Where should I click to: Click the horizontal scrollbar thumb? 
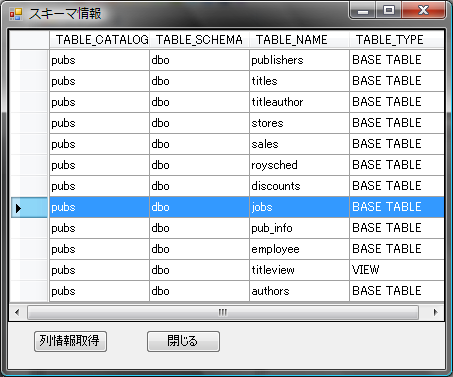223,312
